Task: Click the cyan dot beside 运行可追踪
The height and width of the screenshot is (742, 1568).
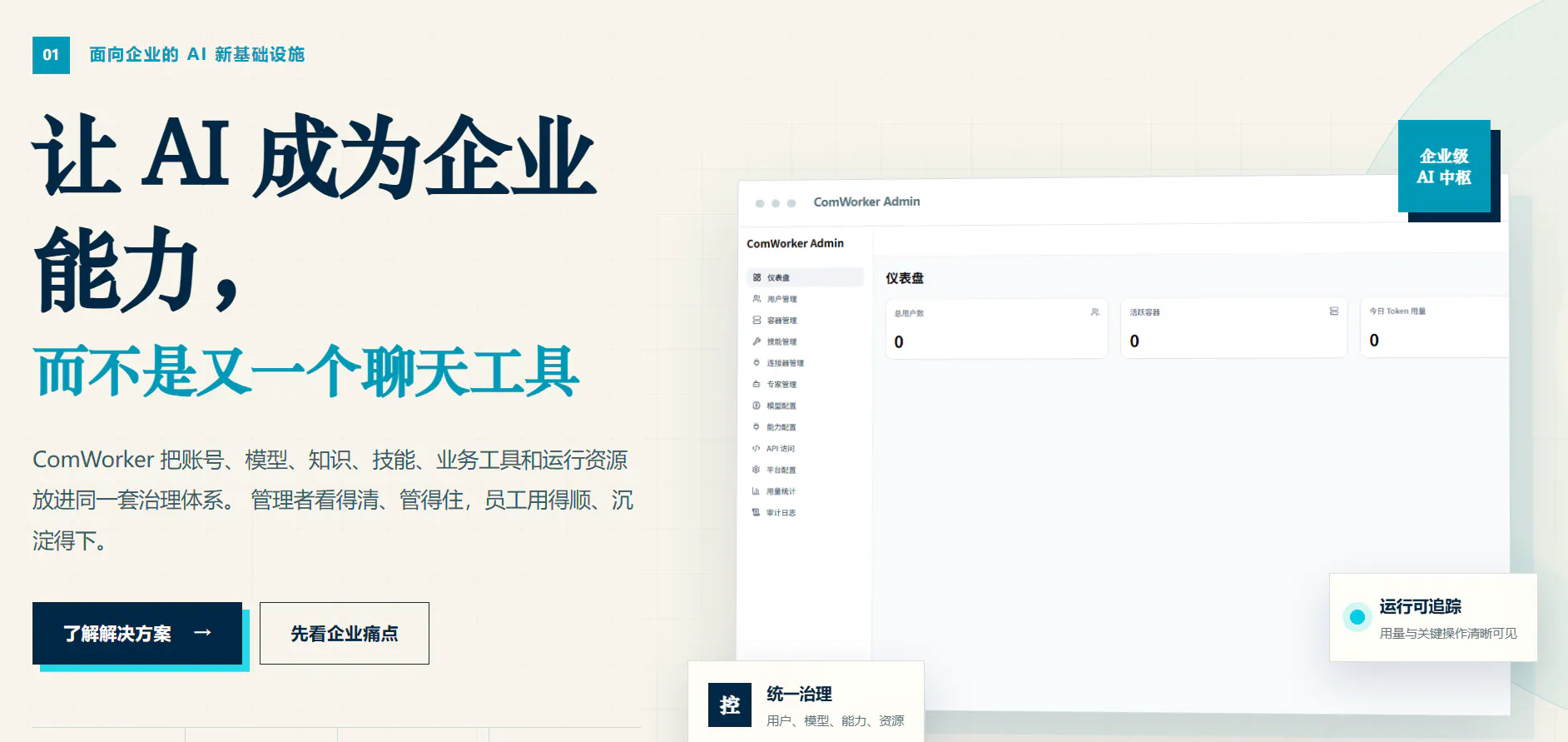Action: coord(1357,617)
